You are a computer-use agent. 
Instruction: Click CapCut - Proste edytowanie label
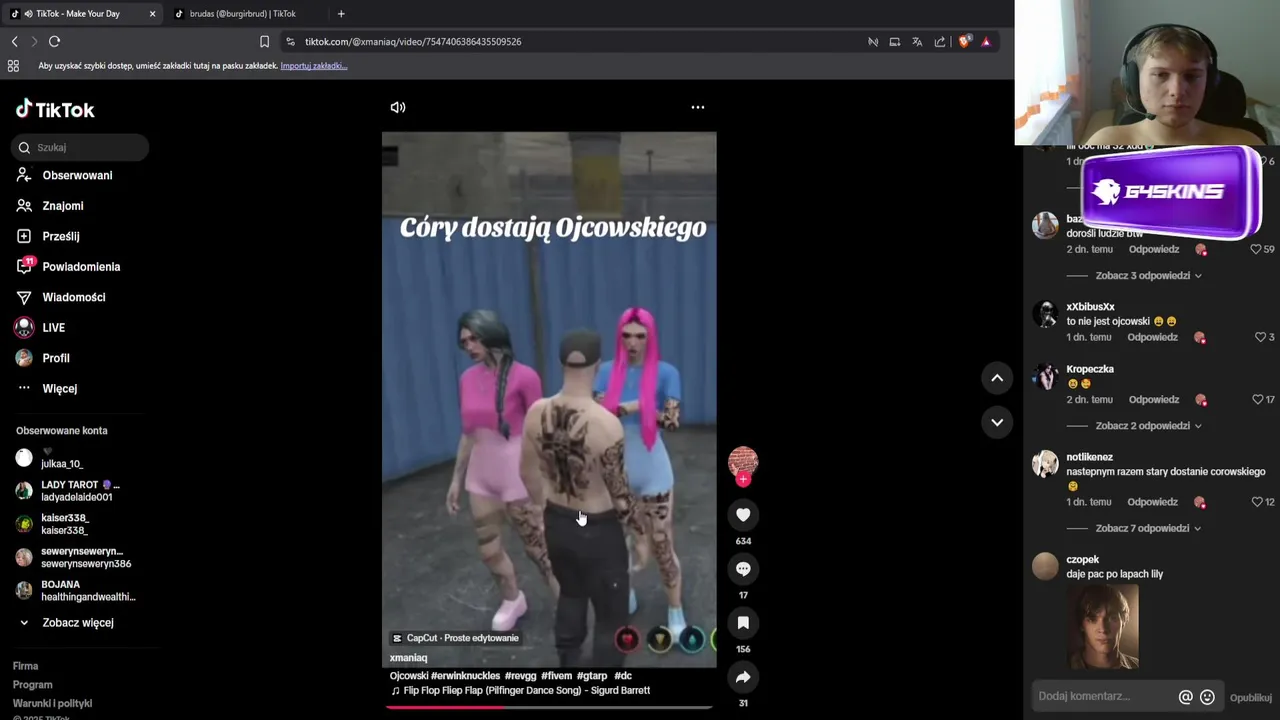coord(455,638)
